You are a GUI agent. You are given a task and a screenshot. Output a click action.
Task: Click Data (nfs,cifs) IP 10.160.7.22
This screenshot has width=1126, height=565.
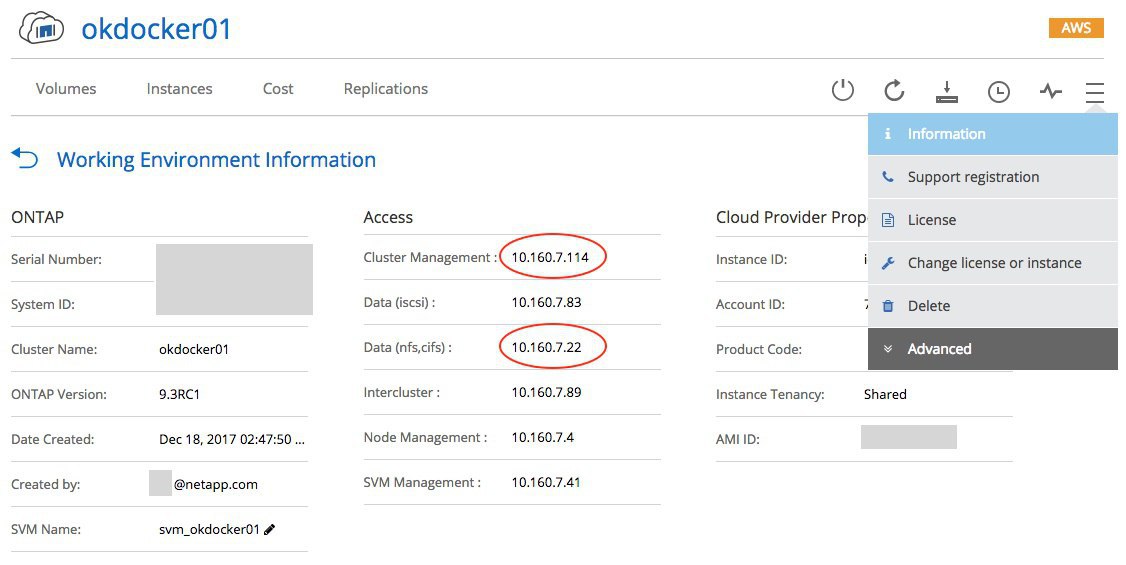(546, 347)
